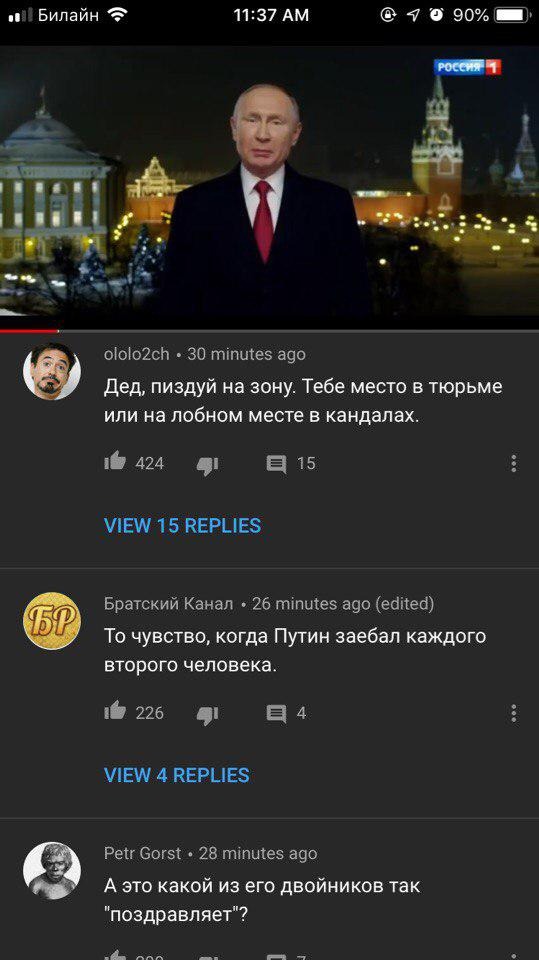Image resolution: width=539 pixels, height=960 pixels.
Task: Tap reply icon with 4 replies
Action: pos(276,714)
